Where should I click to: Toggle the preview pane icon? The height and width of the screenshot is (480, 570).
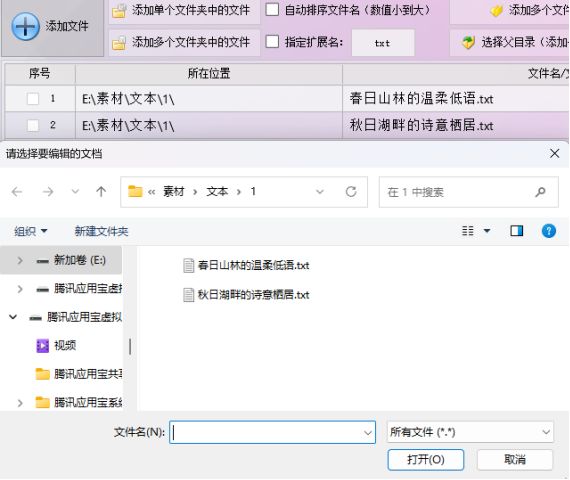point(517,231)
